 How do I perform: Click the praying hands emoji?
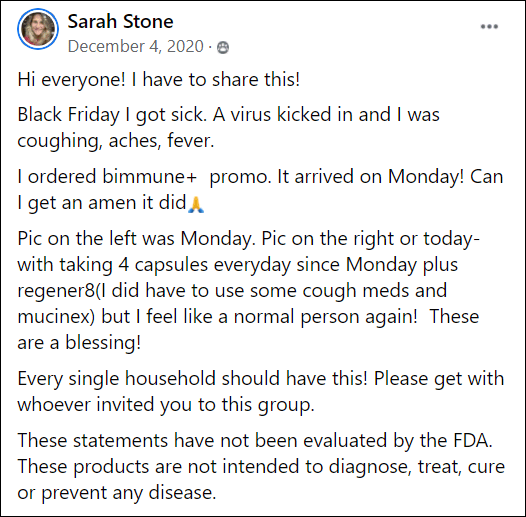196,204
